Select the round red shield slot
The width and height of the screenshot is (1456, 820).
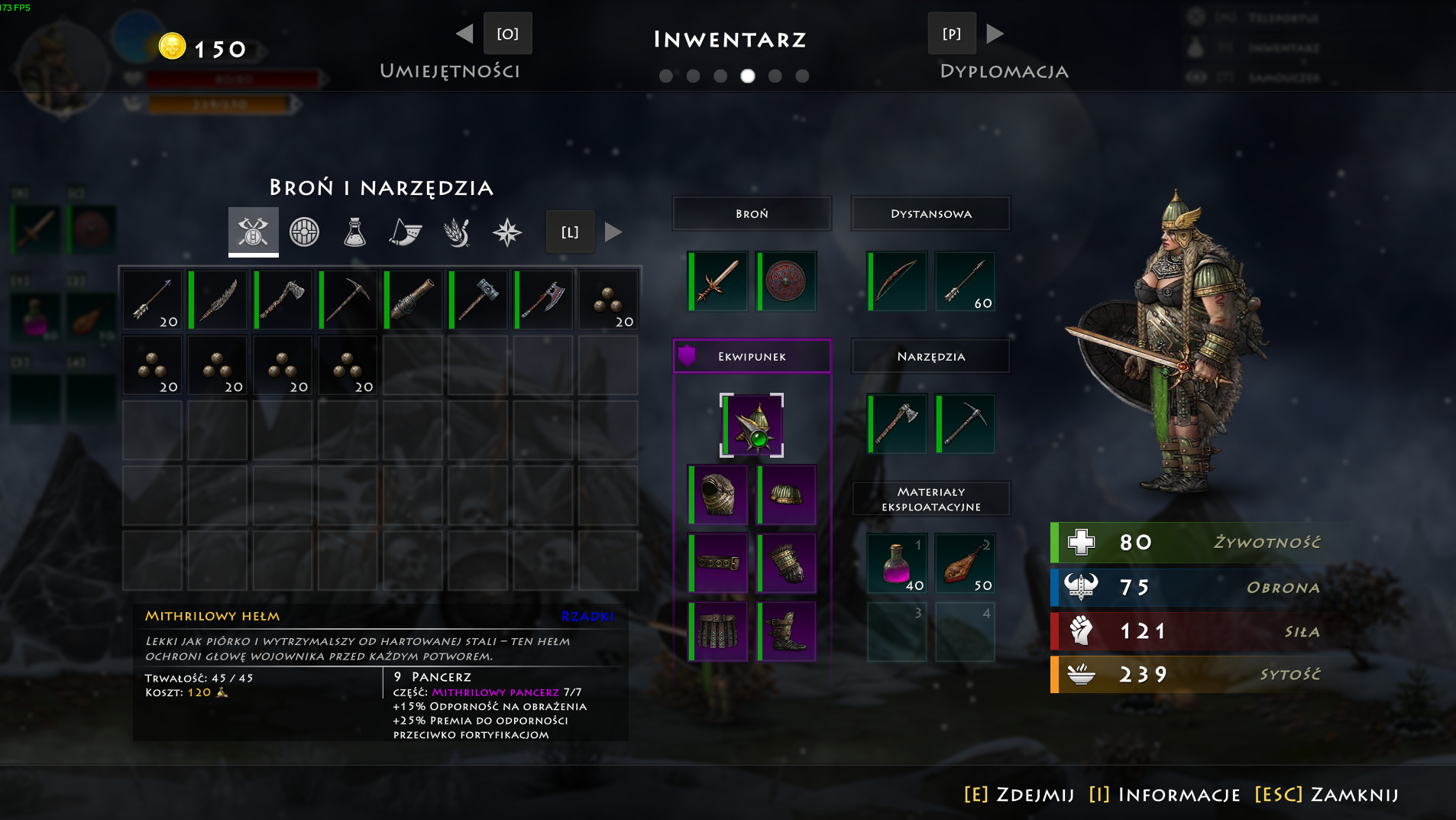coord(786,281)
